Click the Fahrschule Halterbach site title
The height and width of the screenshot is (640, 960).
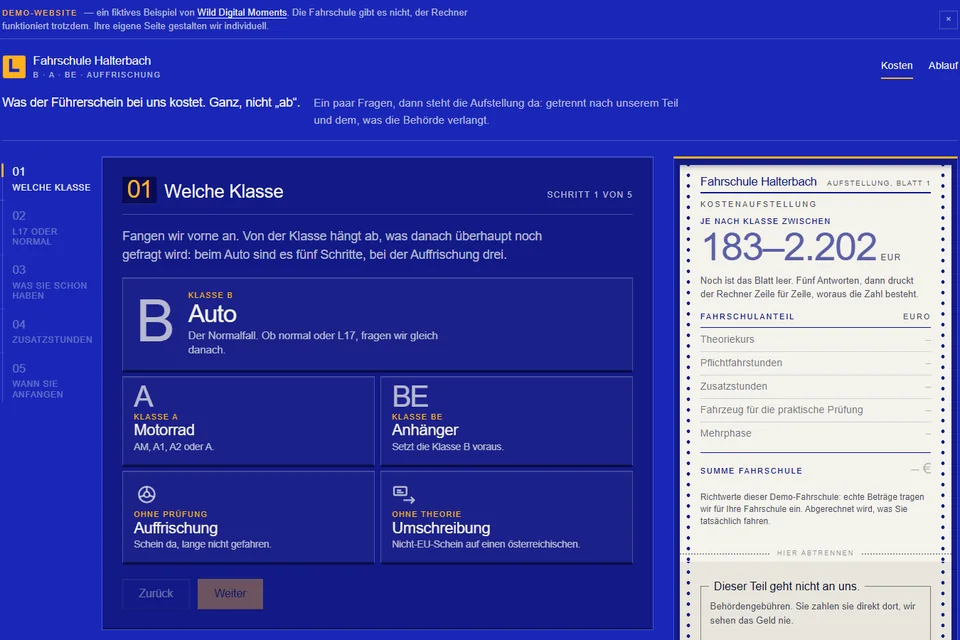pyautogui.click(x=92, y=61)
